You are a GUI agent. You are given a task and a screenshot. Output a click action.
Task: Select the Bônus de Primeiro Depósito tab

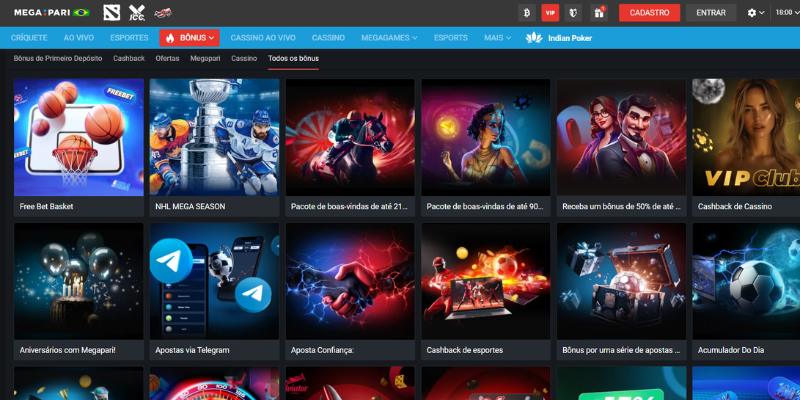click(x=58, y=59)
